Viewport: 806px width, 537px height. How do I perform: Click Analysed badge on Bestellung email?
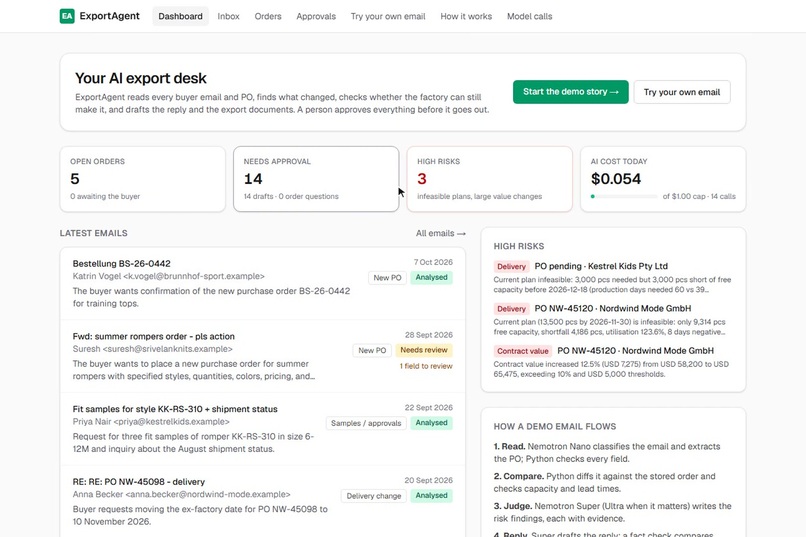[431, 277]
